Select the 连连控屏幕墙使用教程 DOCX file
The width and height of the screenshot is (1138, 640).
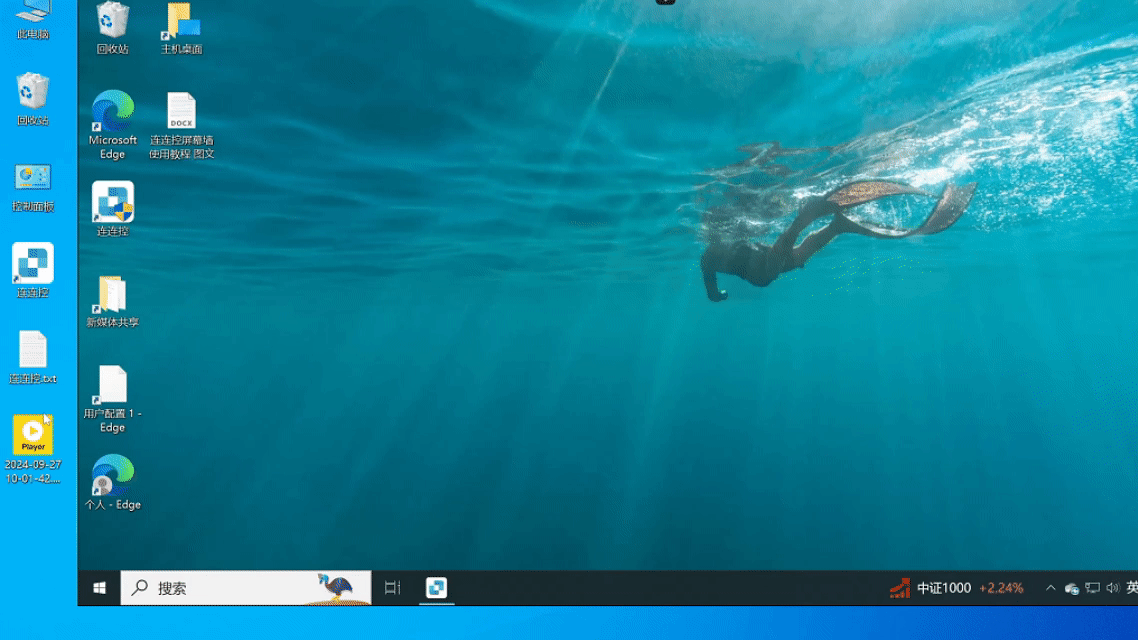(181, 125)
